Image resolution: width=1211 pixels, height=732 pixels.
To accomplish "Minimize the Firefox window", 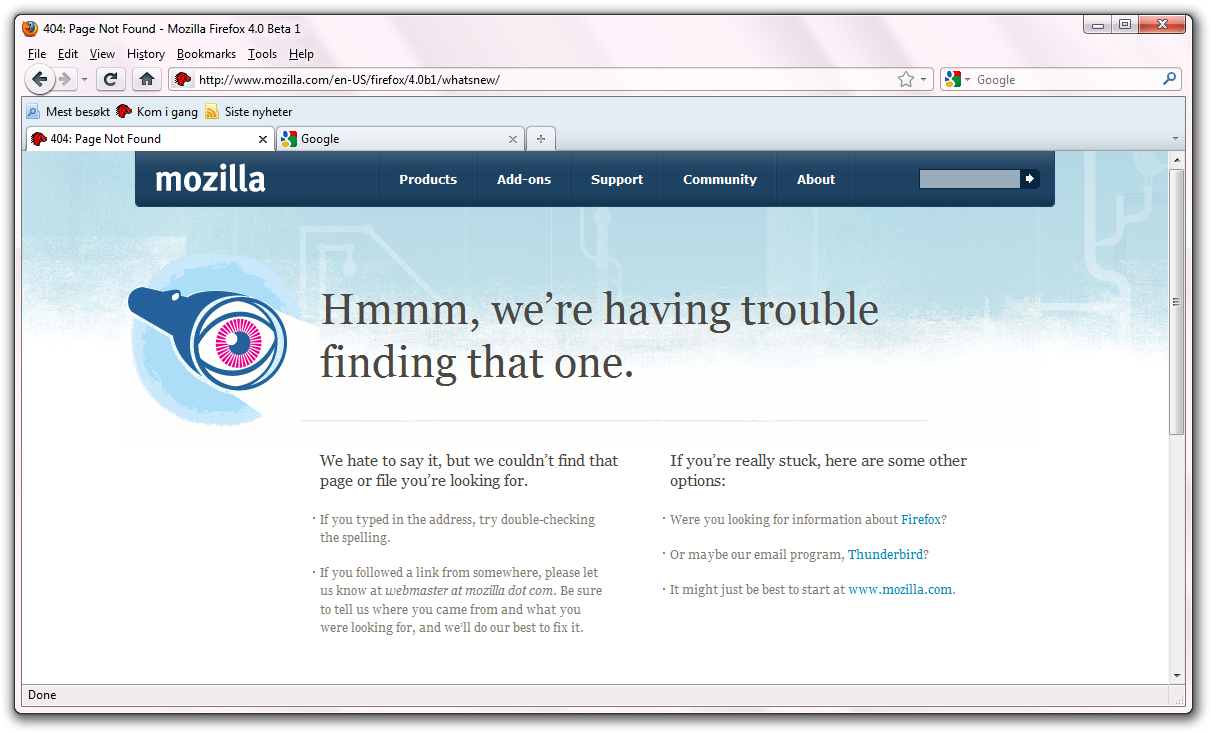I will (1098, 25).
